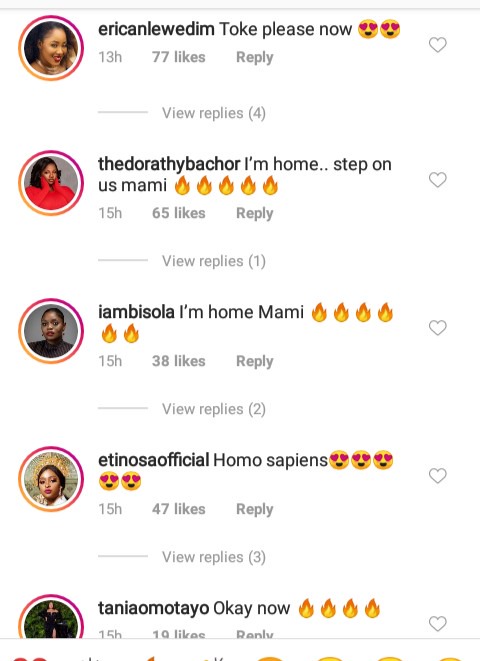Open thedorathybachor's profile avatar in red
Viewport: 480px width, 661px height.
51,183
